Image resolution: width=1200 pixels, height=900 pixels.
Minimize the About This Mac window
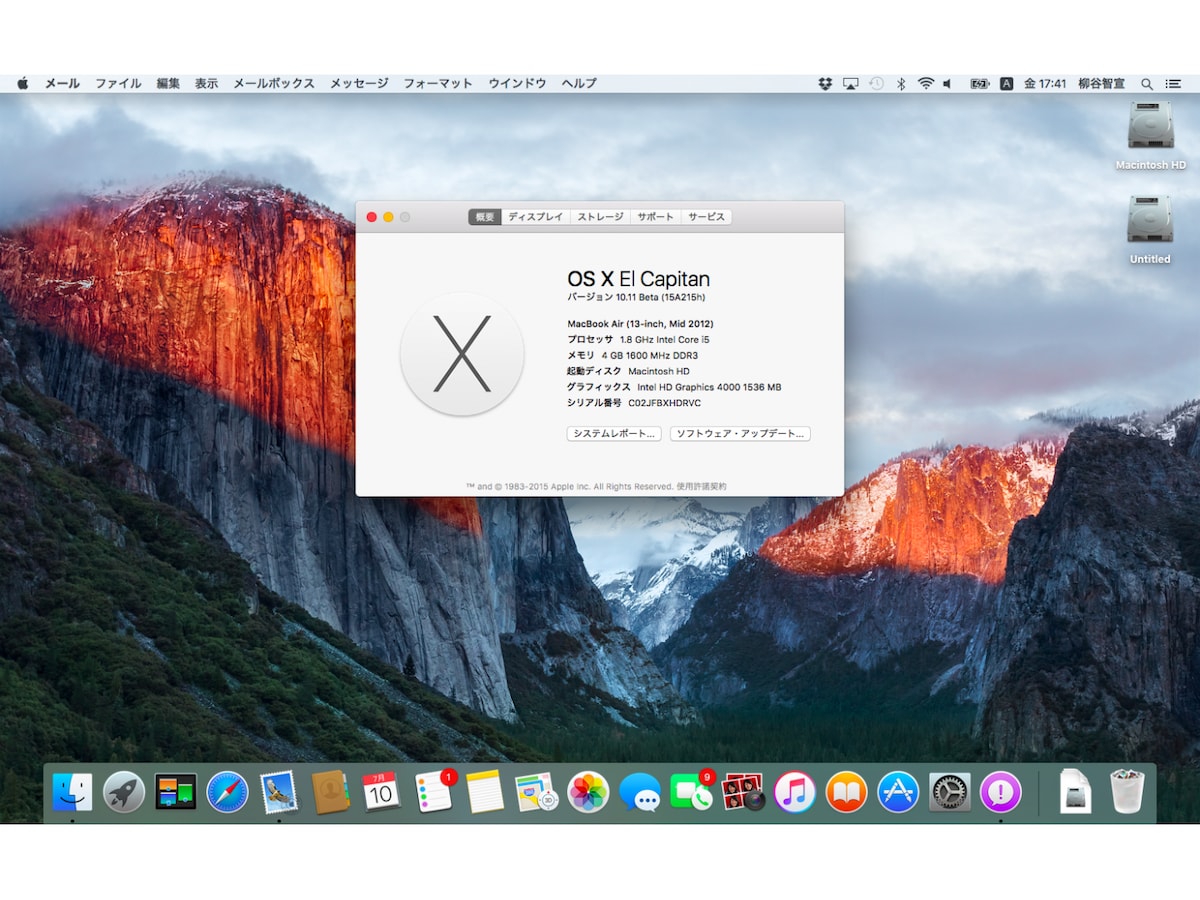pyautogui.click(x=388, y=217)
